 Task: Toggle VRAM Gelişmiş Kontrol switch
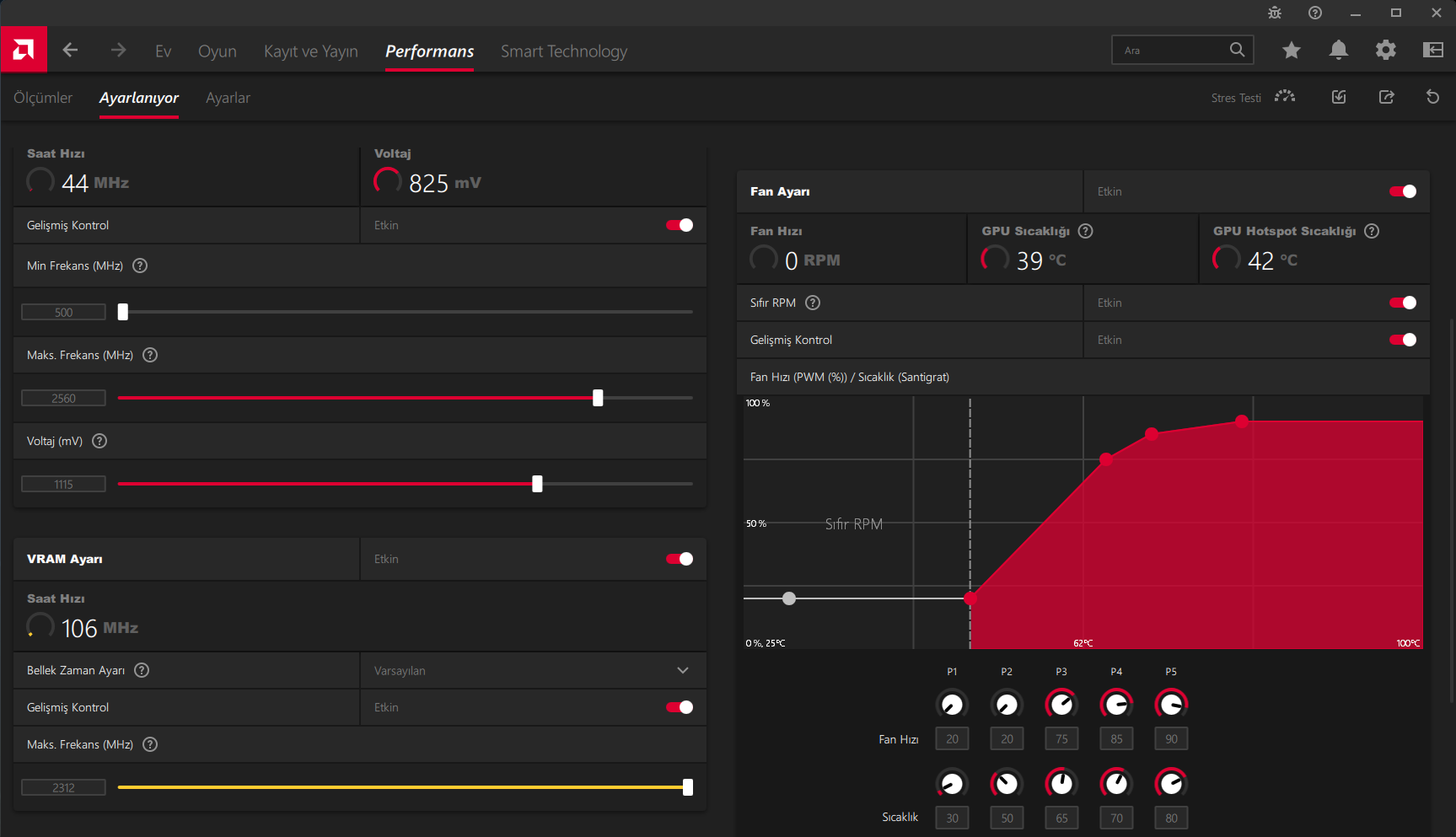click(x=680, y=707)
